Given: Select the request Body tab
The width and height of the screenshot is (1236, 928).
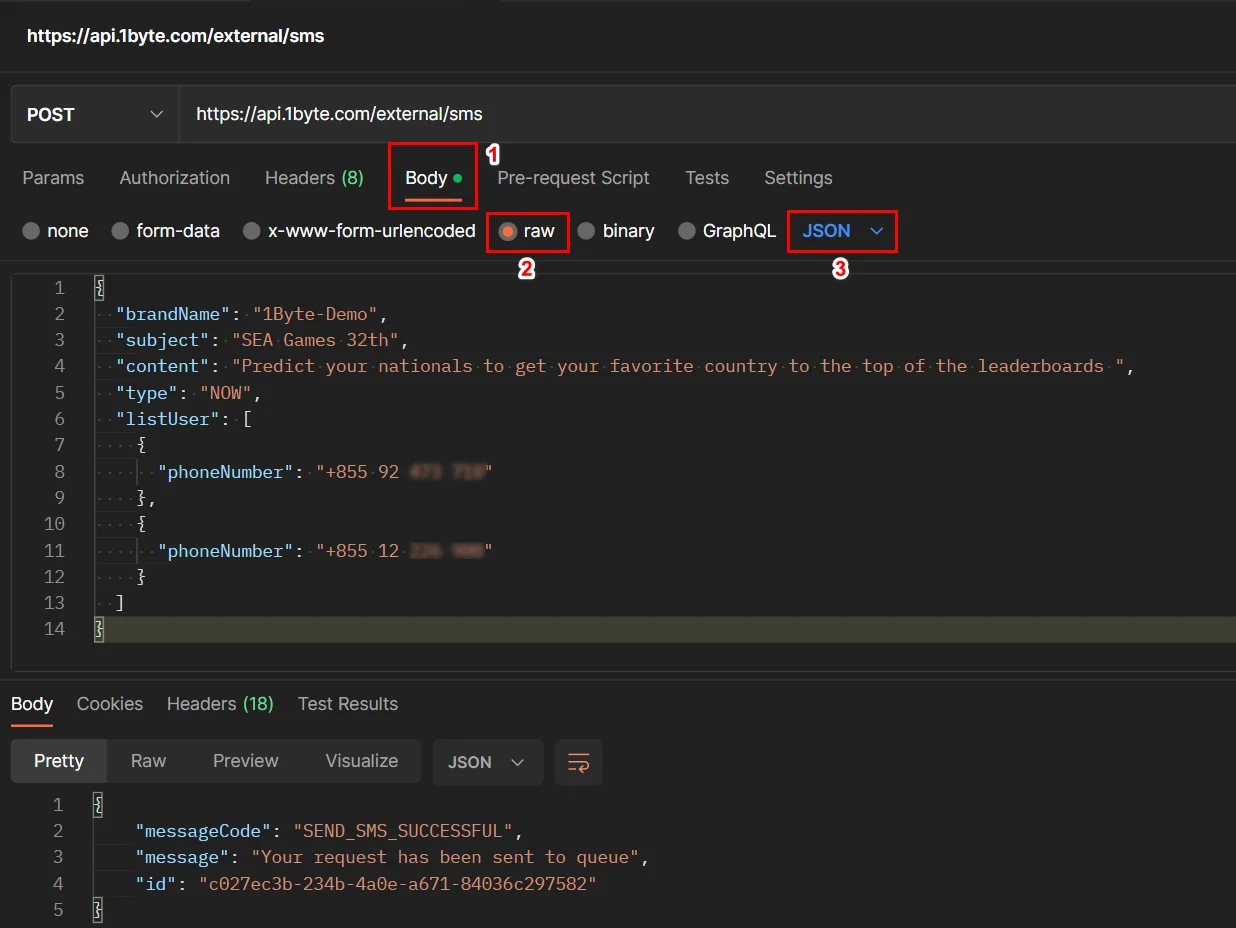Looking at the screenshot, I should 433,178.
